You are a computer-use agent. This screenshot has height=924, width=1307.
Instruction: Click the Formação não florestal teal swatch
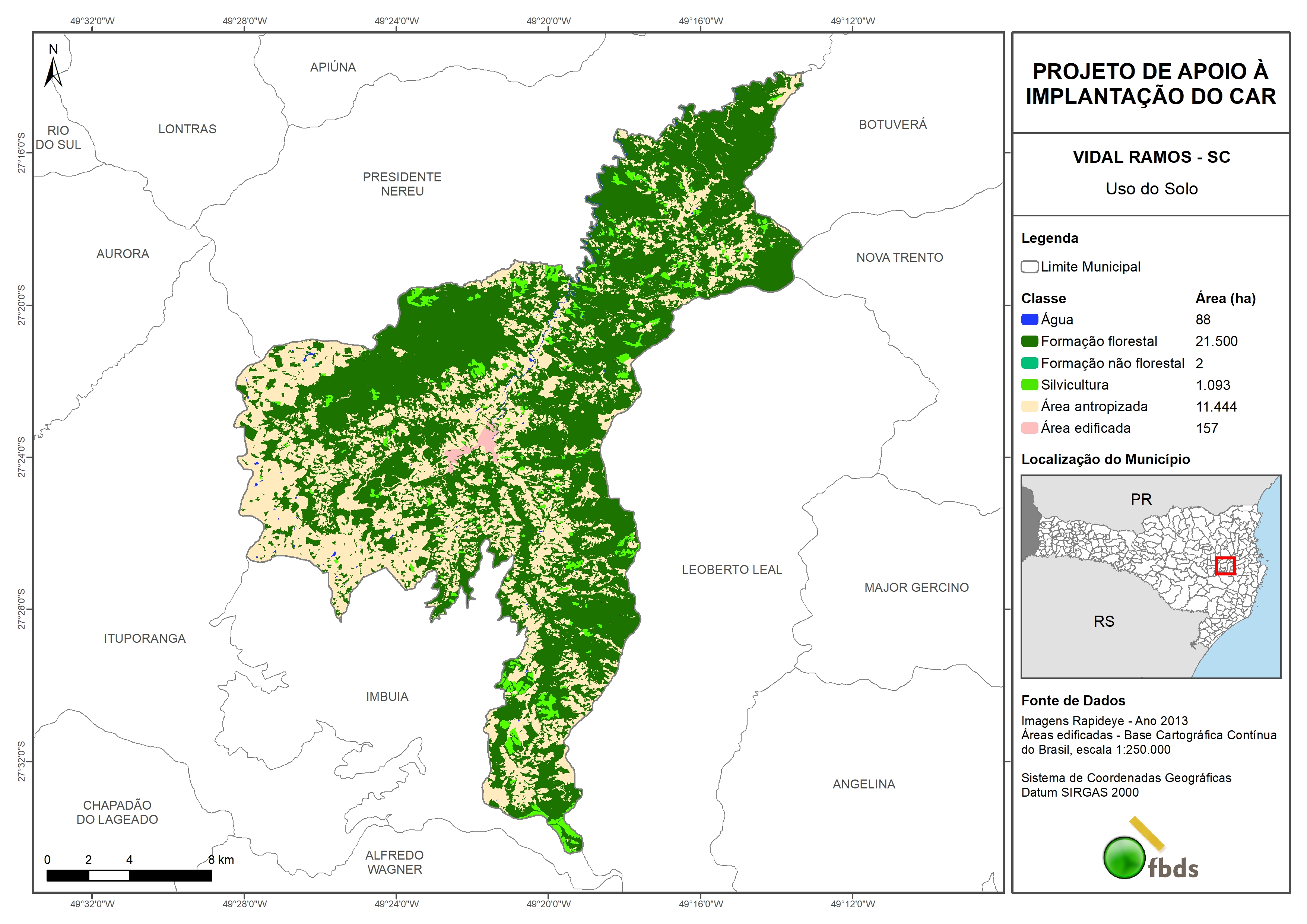(1029, 363)
